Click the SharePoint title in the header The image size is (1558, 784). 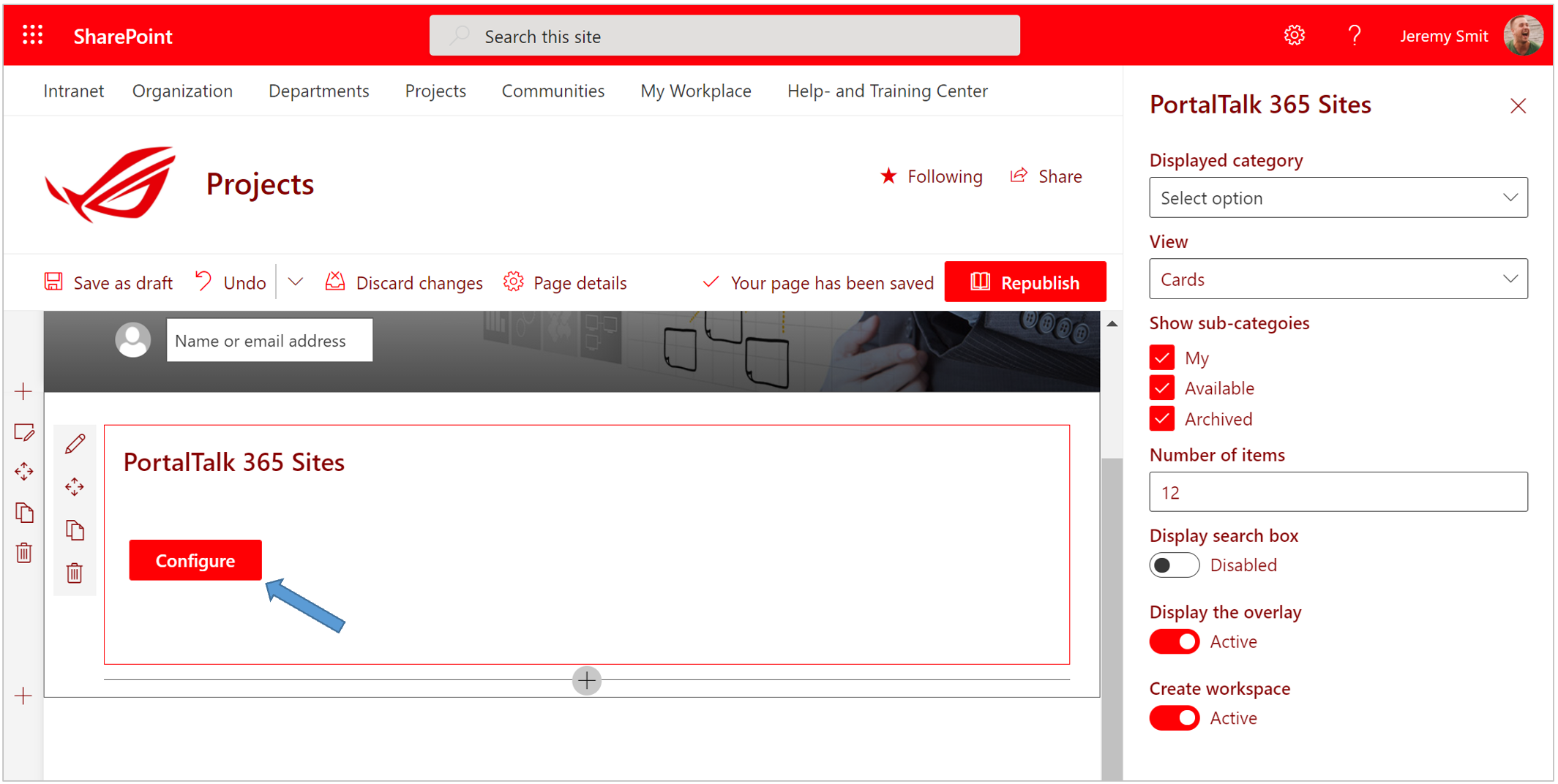(x=123, y=36)
